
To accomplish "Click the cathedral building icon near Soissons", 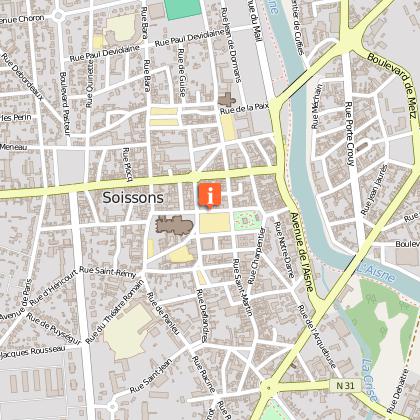I will pyautogui.click(x=174, y=226).
